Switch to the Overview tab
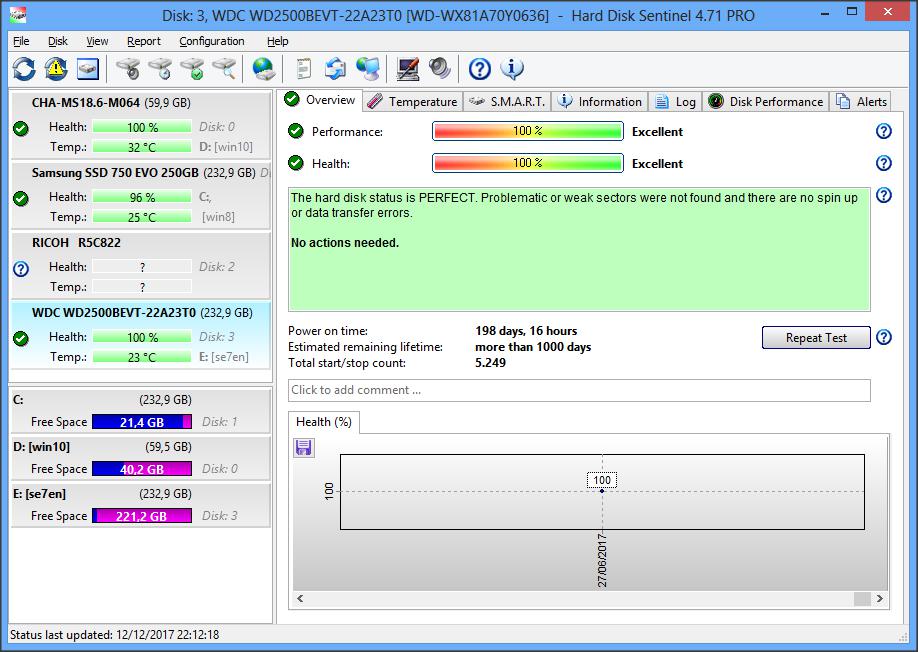This screenshot has width=918, height=652. pos(320,99)
